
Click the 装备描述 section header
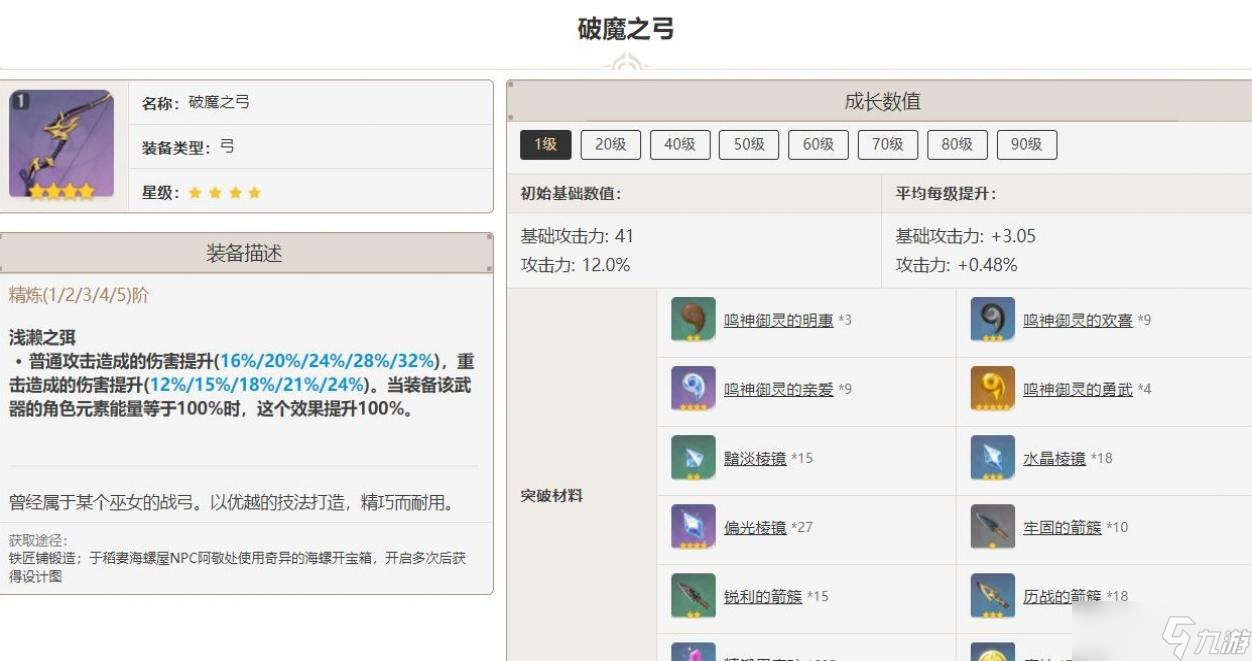[x=245, y=253]
